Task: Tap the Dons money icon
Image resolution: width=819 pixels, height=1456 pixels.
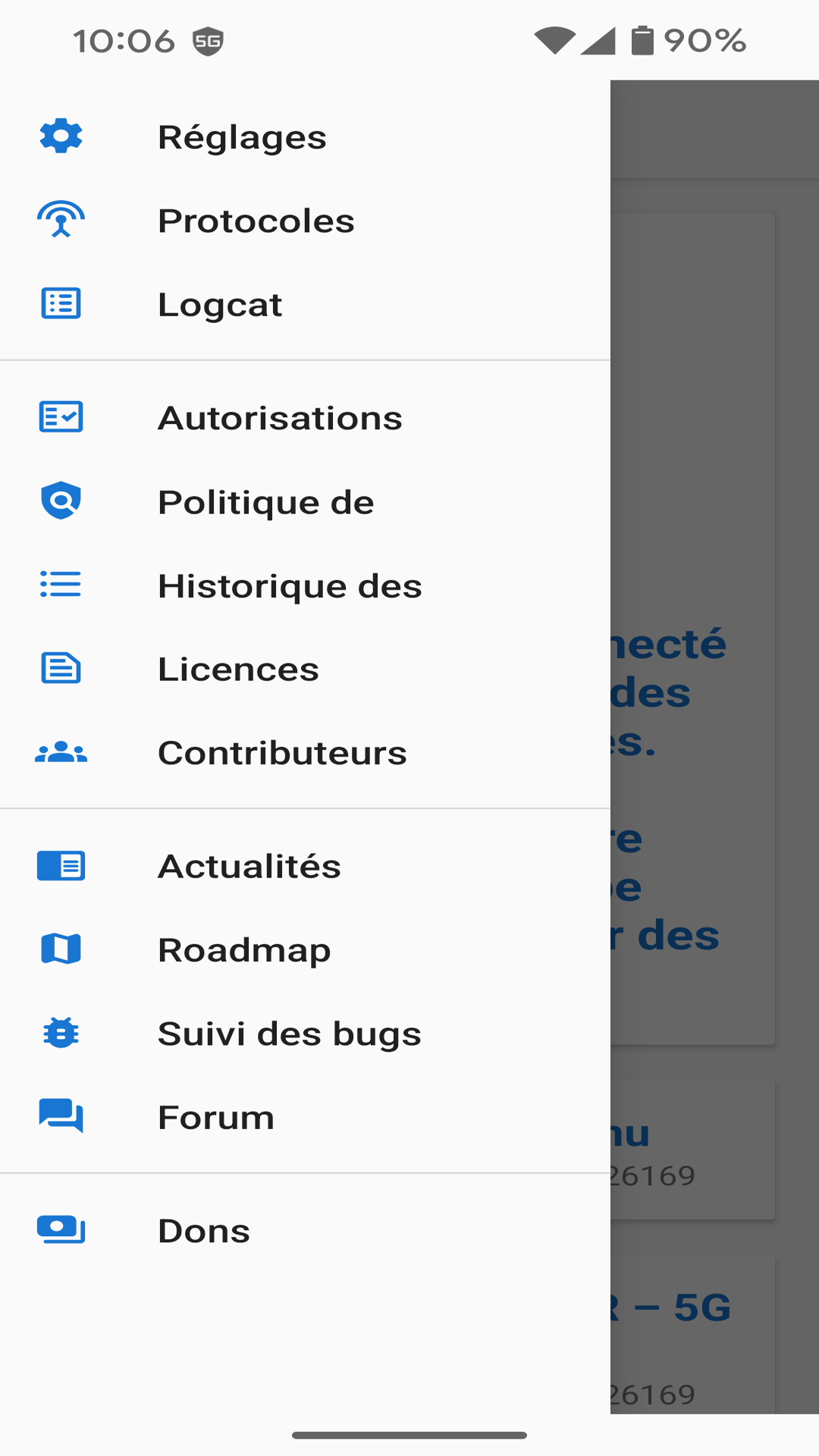Action: point(61,1230)
